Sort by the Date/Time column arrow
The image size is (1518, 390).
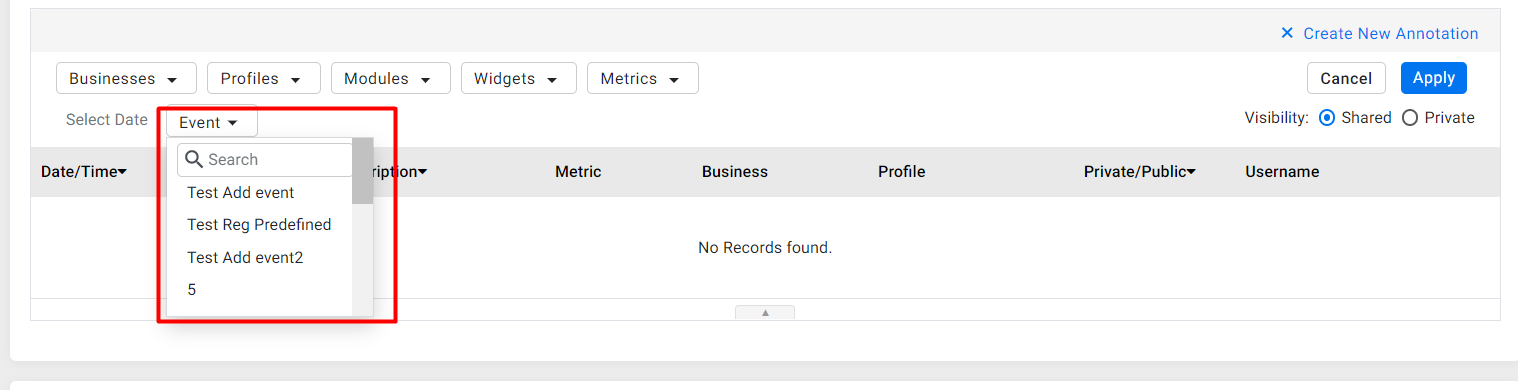click(122, 172)
